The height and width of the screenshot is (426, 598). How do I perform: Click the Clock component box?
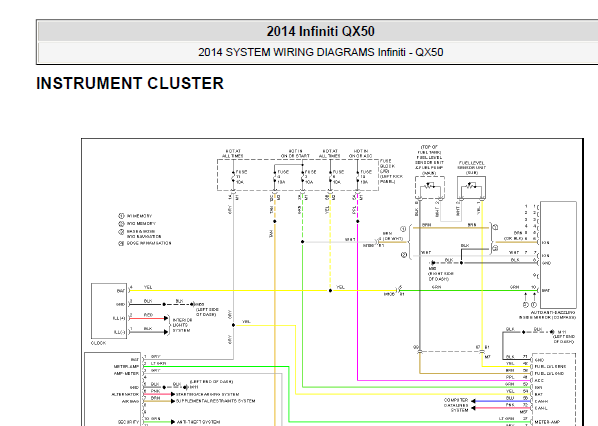click(x=109, y=311)
